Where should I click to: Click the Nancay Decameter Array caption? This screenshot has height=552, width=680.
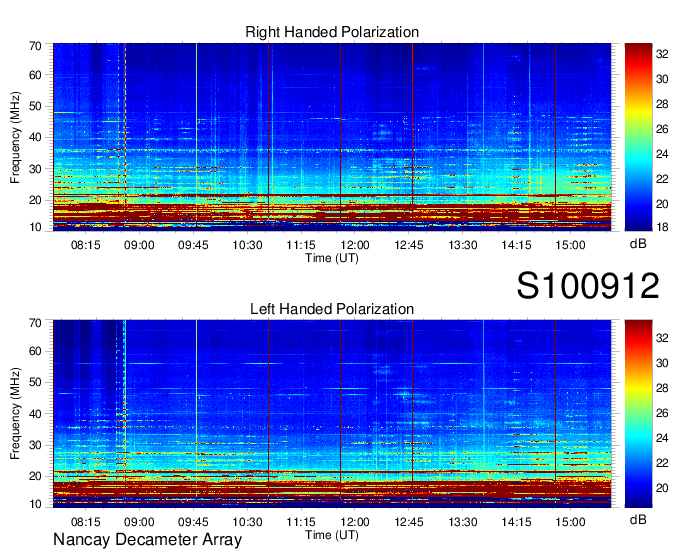pos(147,540)
